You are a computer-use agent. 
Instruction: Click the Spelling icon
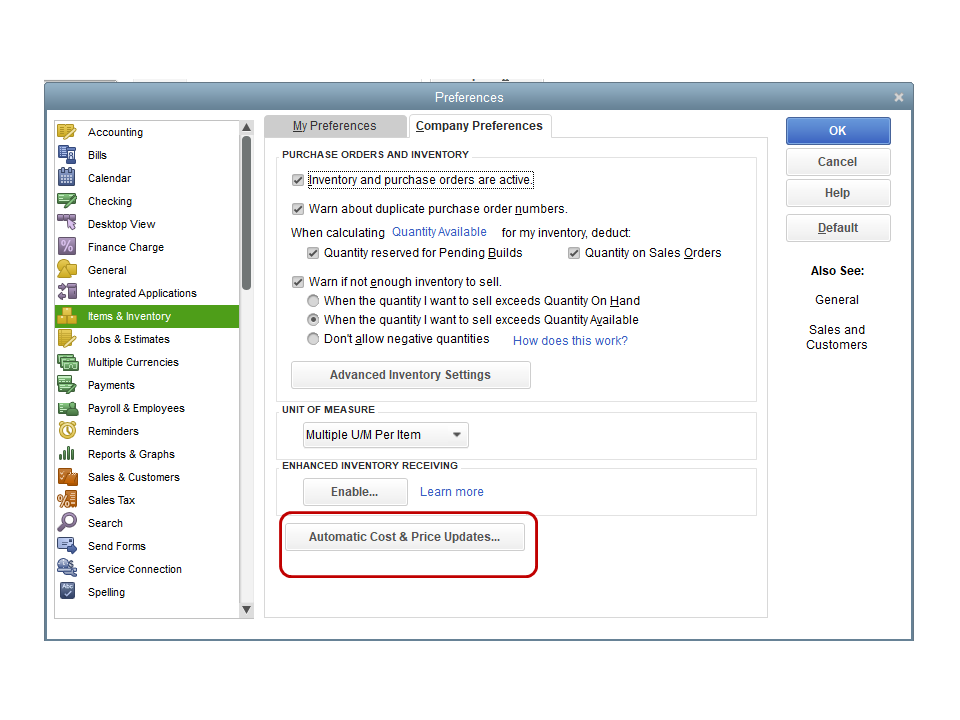[x=67, y=591]
